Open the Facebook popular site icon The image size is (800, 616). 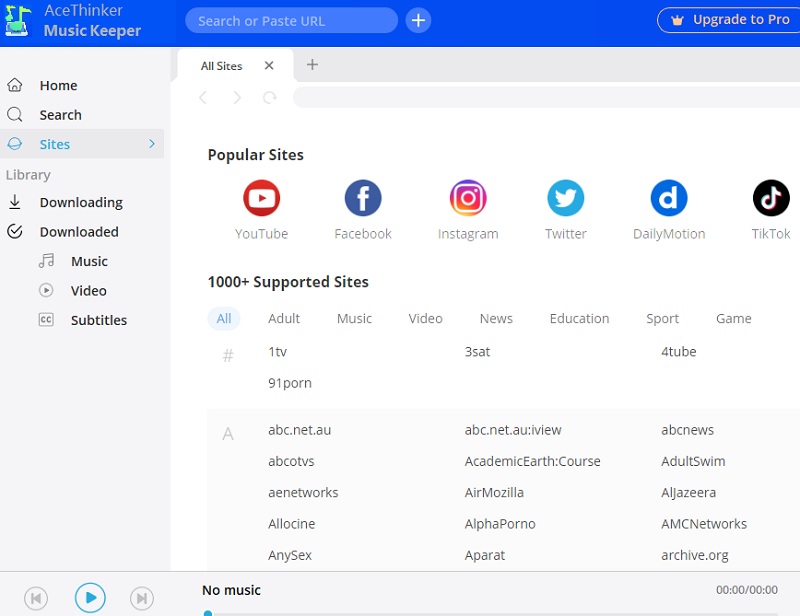(x=363, y=198)
